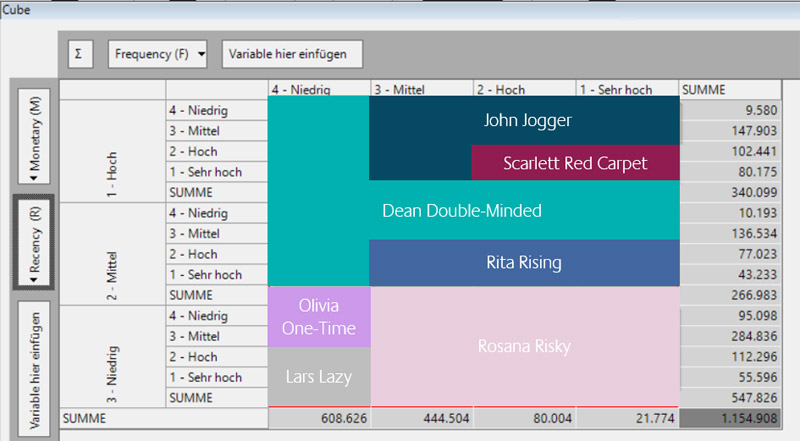
Task: Click the Scarlett Red Carpet segment
Action: [x=575, y=163]
